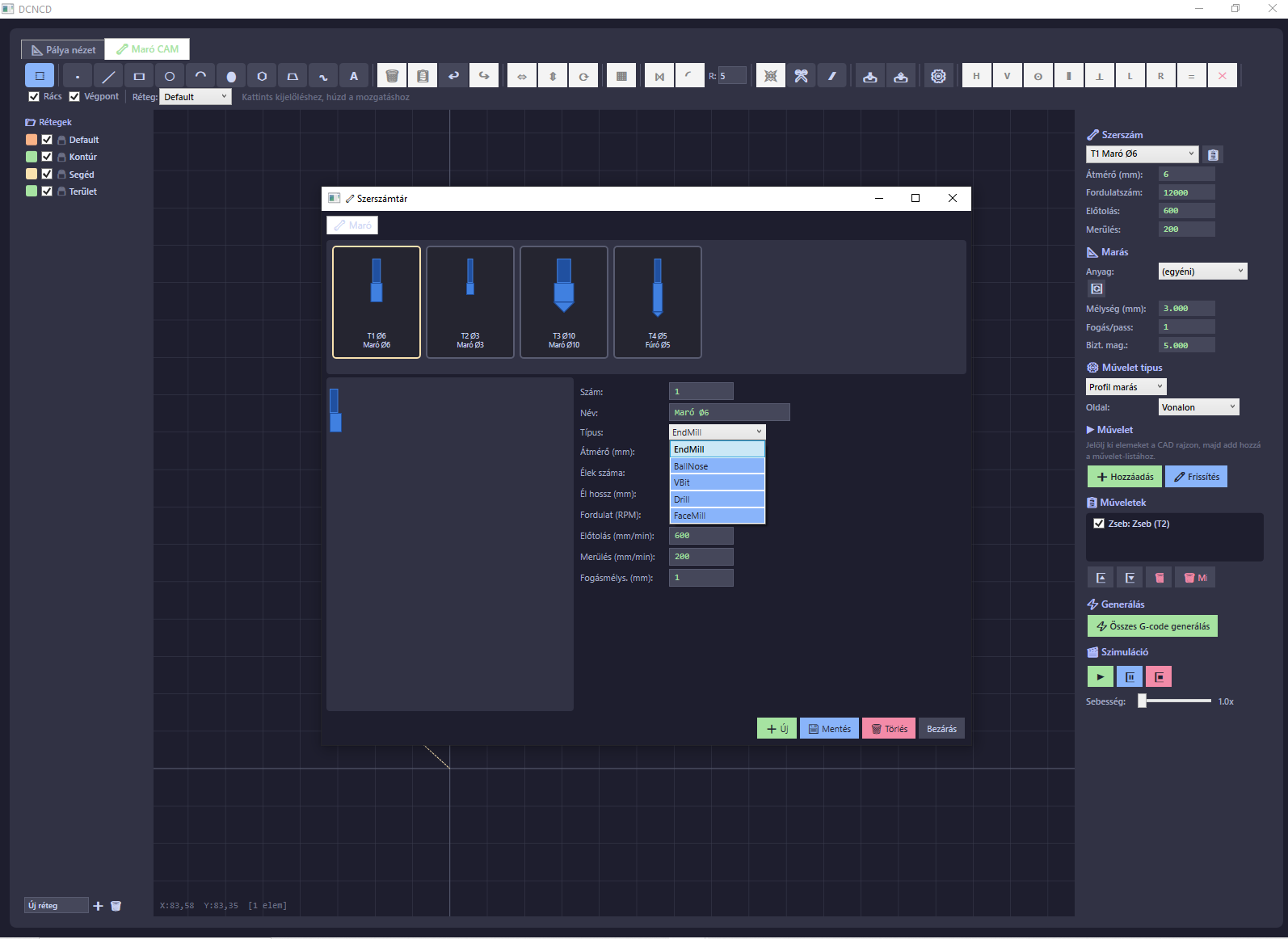Select Drill in the type dropdown list
Screen dimensions: 1288x939
(718, 499)
